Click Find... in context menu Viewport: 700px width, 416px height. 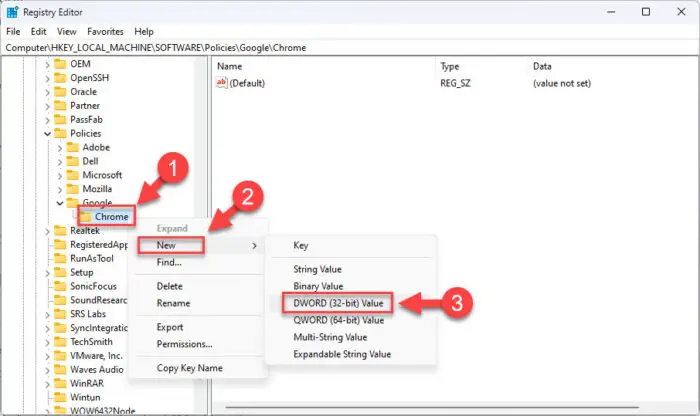[169, 262]
